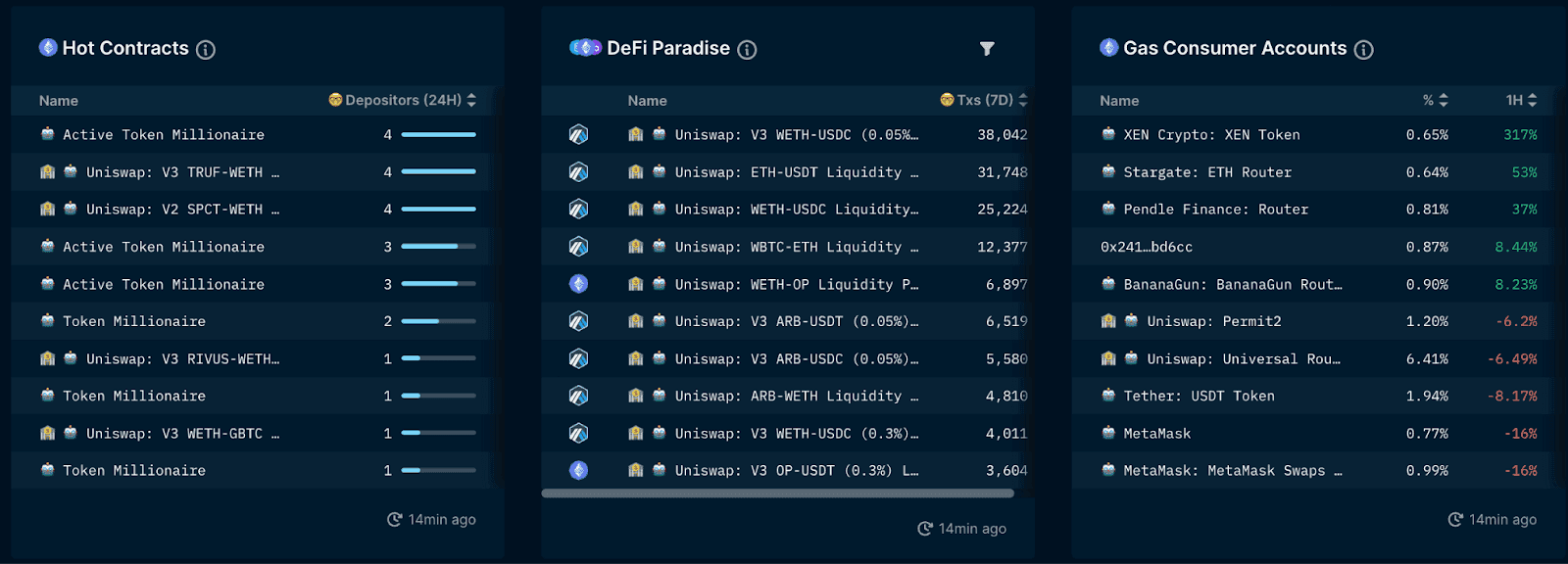Click the DeFi Paradise refresh clock icon

coord(925,529)
